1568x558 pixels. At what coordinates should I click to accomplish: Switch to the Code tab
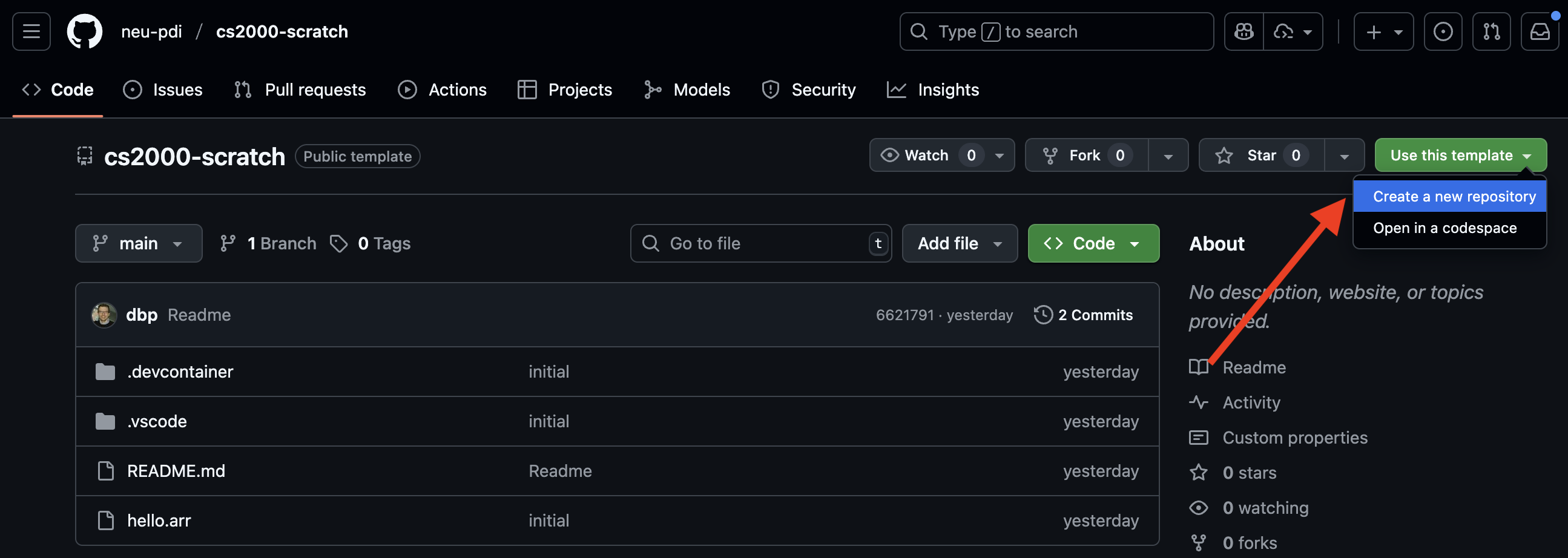click(x=58, y=90)
